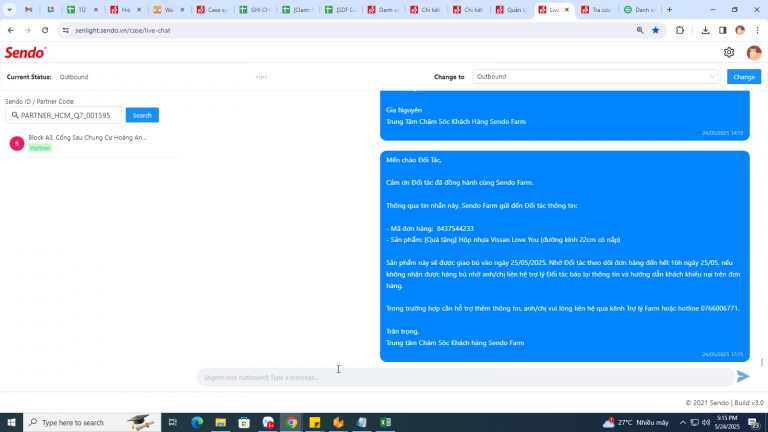Click the chat panel vertical scrollbar
This screenshot has height=432, width=768.
[762, 362]
